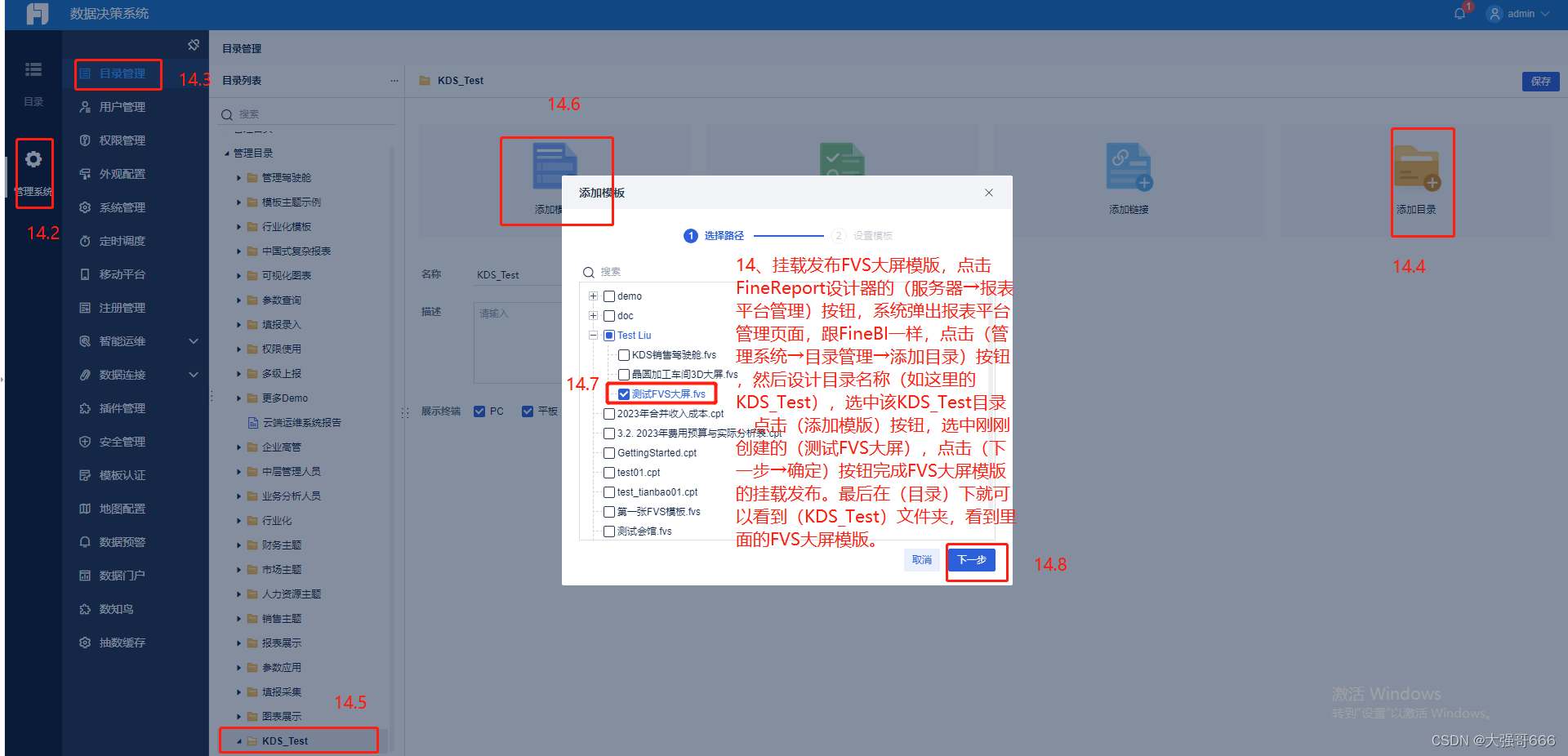Open the 管理系统 gear icon
1568x756 pixels.
pos(33,159)
